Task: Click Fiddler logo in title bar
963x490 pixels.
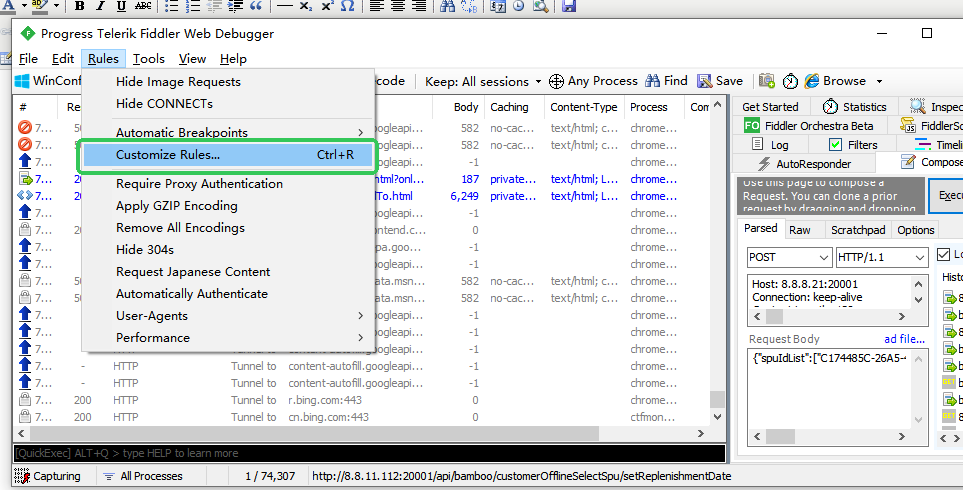Action: point(28,33)
